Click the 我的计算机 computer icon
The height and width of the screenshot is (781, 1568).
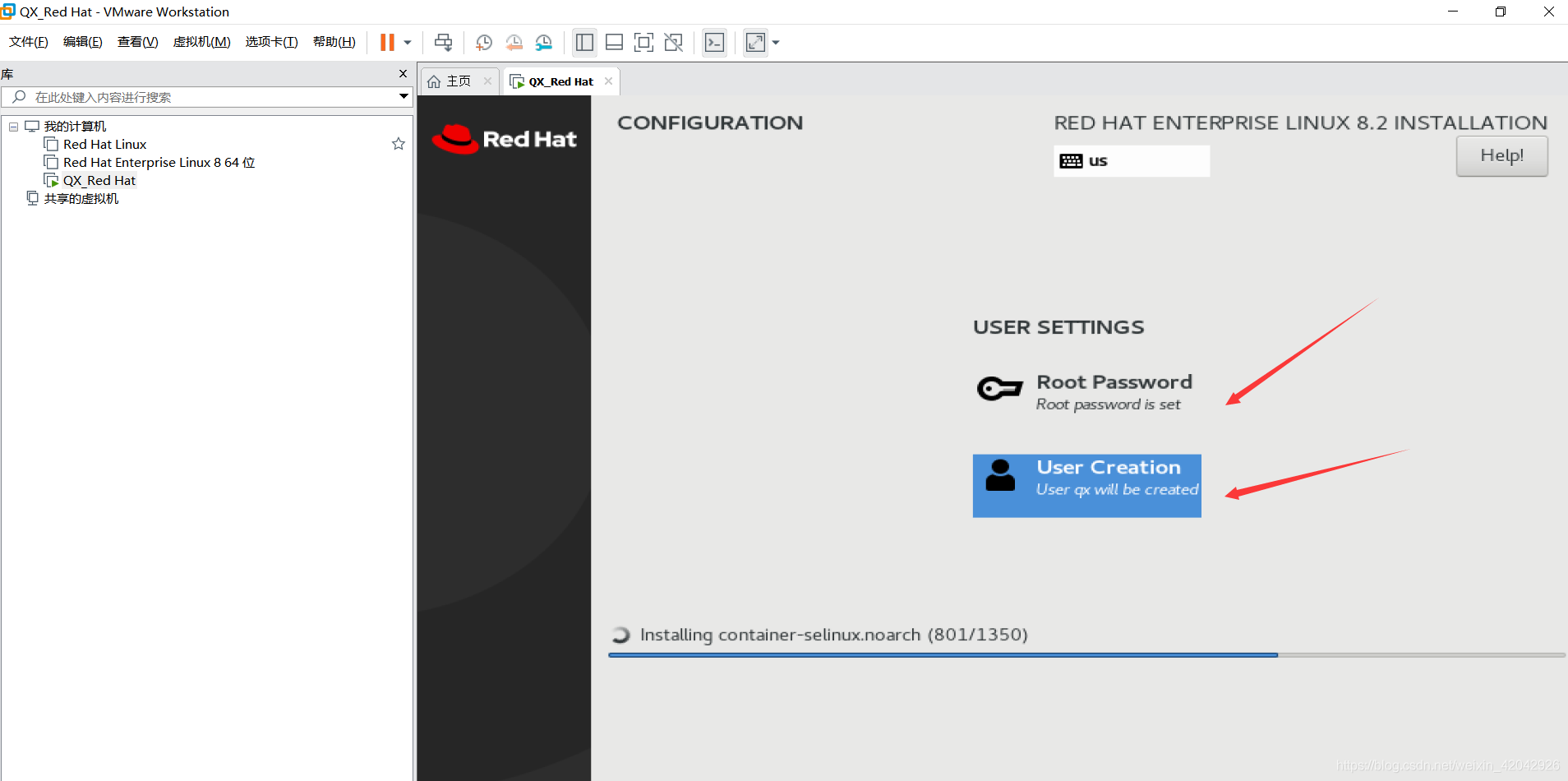click(32, 126)
